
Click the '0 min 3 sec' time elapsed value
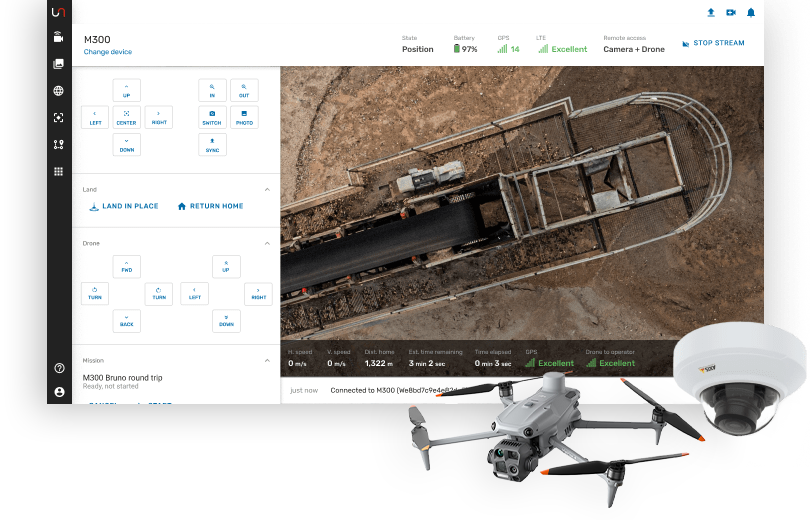pyautogui.click(x=493, y=364)
